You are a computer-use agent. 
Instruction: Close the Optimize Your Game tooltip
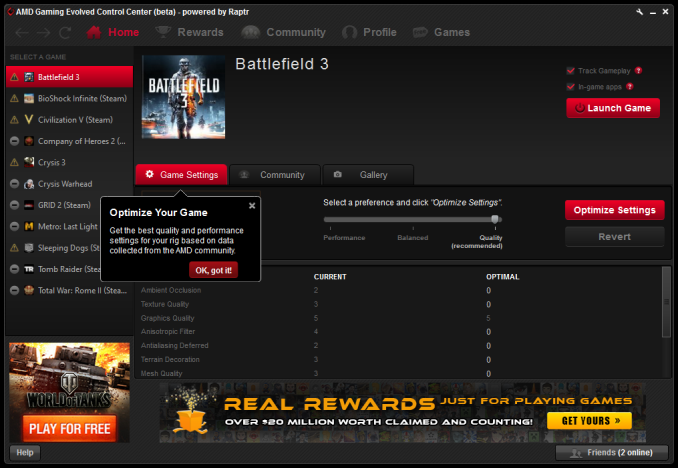pos(252,206)
